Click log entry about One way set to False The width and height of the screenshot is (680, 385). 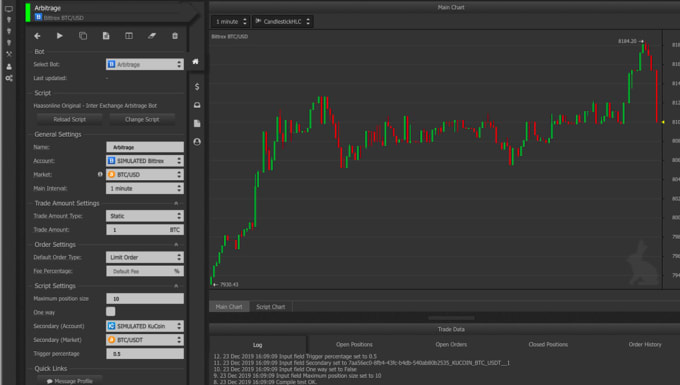pos(285,369)
